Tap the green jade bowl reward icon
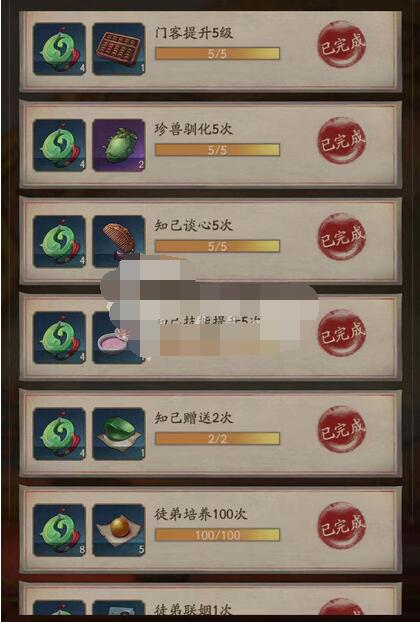The width and height of the screenshot is (420, 622). [x=119, y=434]
